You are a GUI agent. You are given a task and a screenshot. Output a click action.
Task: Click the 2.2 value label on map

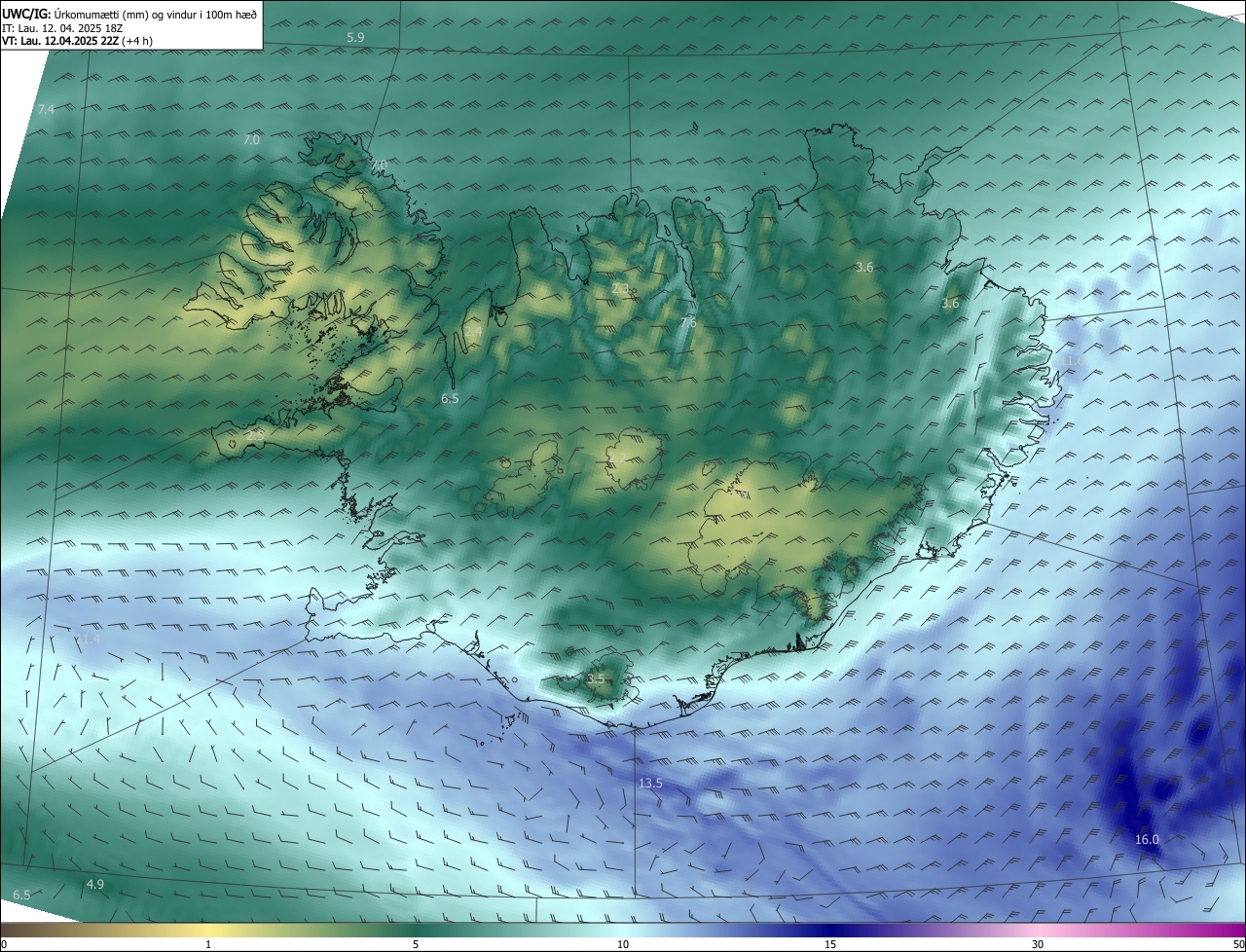619,457
